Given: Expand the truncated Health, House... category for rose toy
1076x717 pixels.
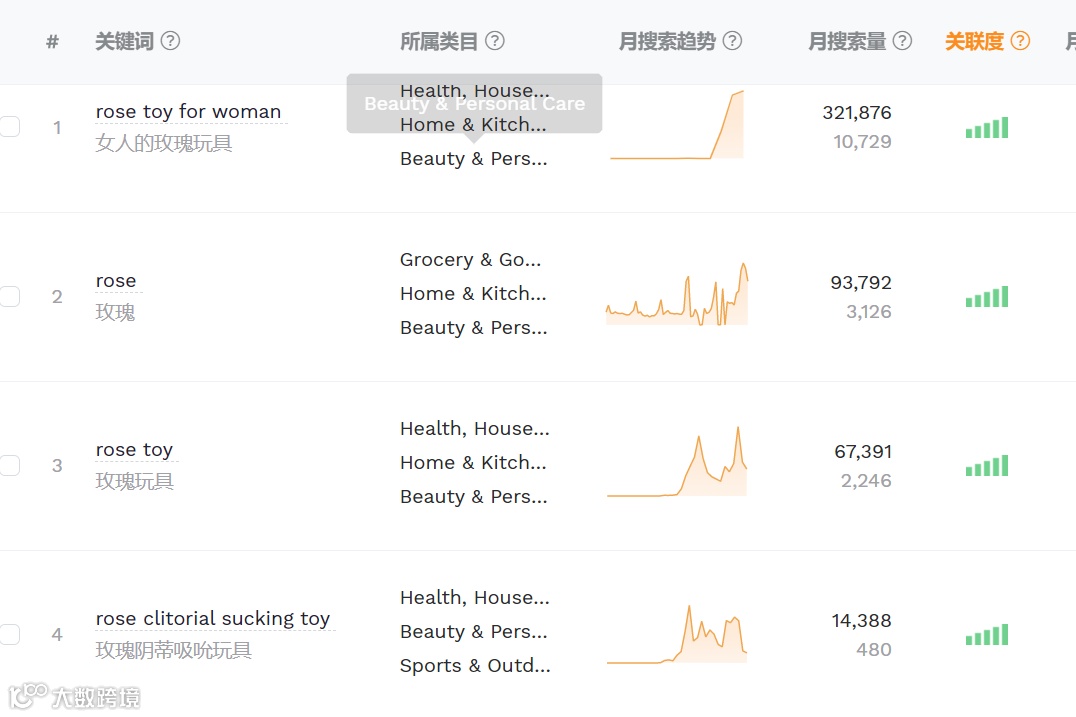Looking at the screenshot, I should click(x=474, y=428).
